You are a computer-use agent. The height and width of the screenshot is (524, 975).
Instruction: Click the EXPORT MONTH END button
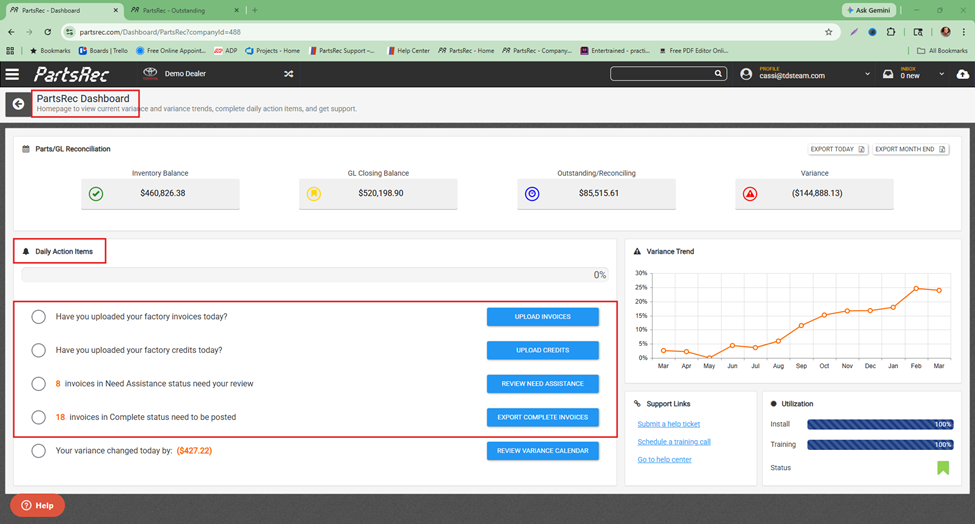[x=910, y=149]
